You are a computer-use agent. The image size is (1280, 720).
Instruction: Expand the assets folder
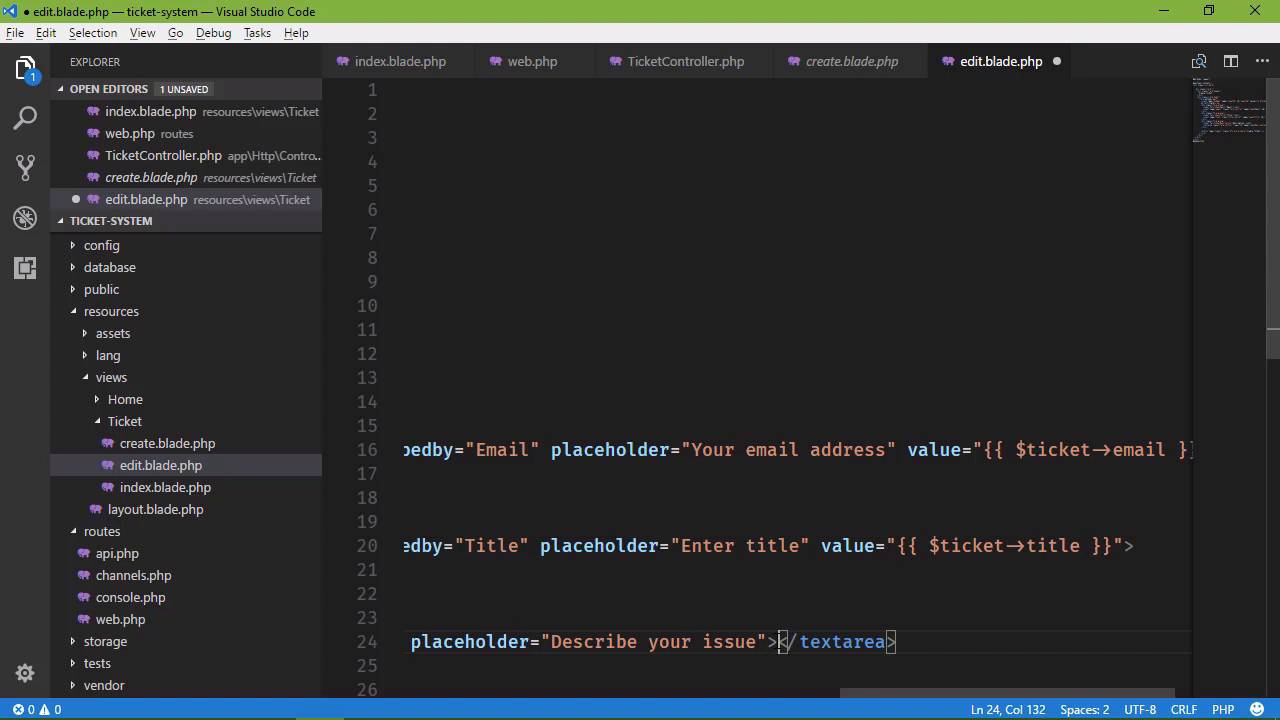point(84,333)
